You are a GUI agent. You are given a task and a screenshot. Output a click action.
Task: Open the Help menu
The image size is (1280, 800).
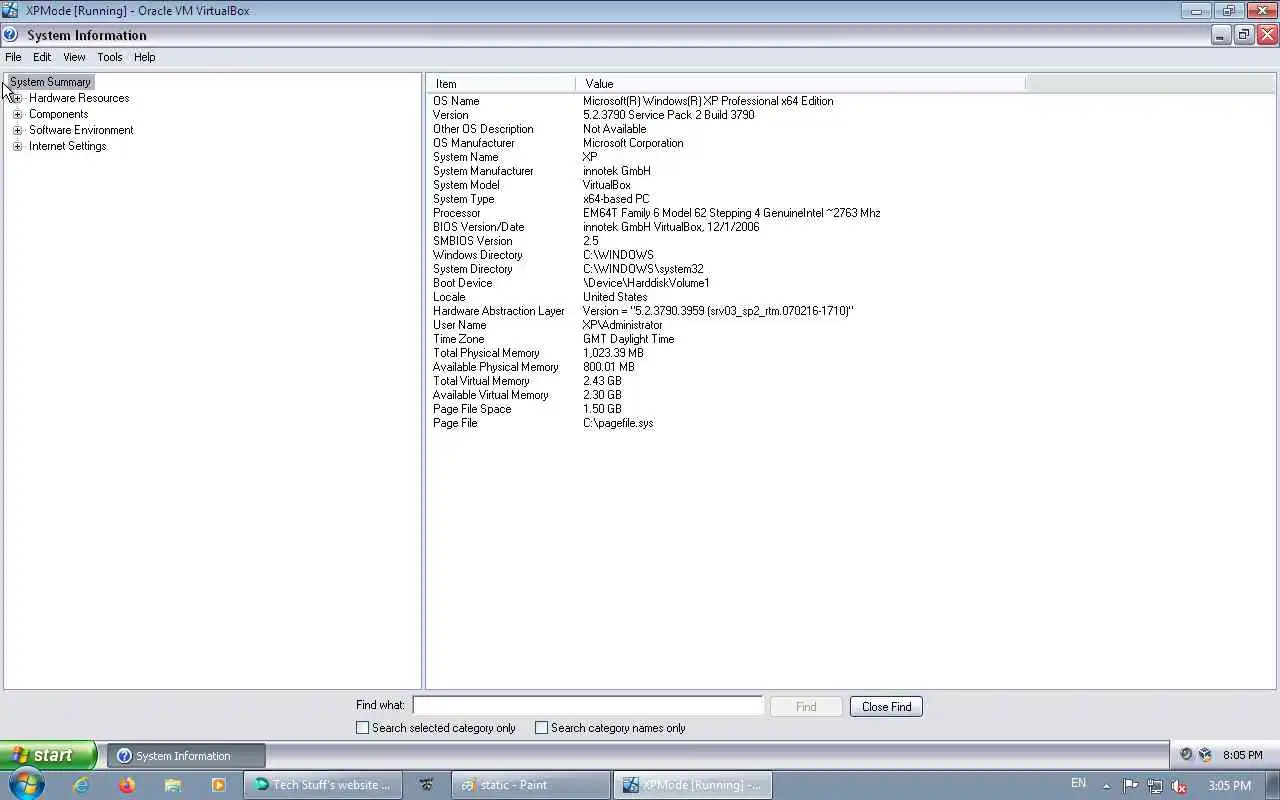click(x=144, y=57)
